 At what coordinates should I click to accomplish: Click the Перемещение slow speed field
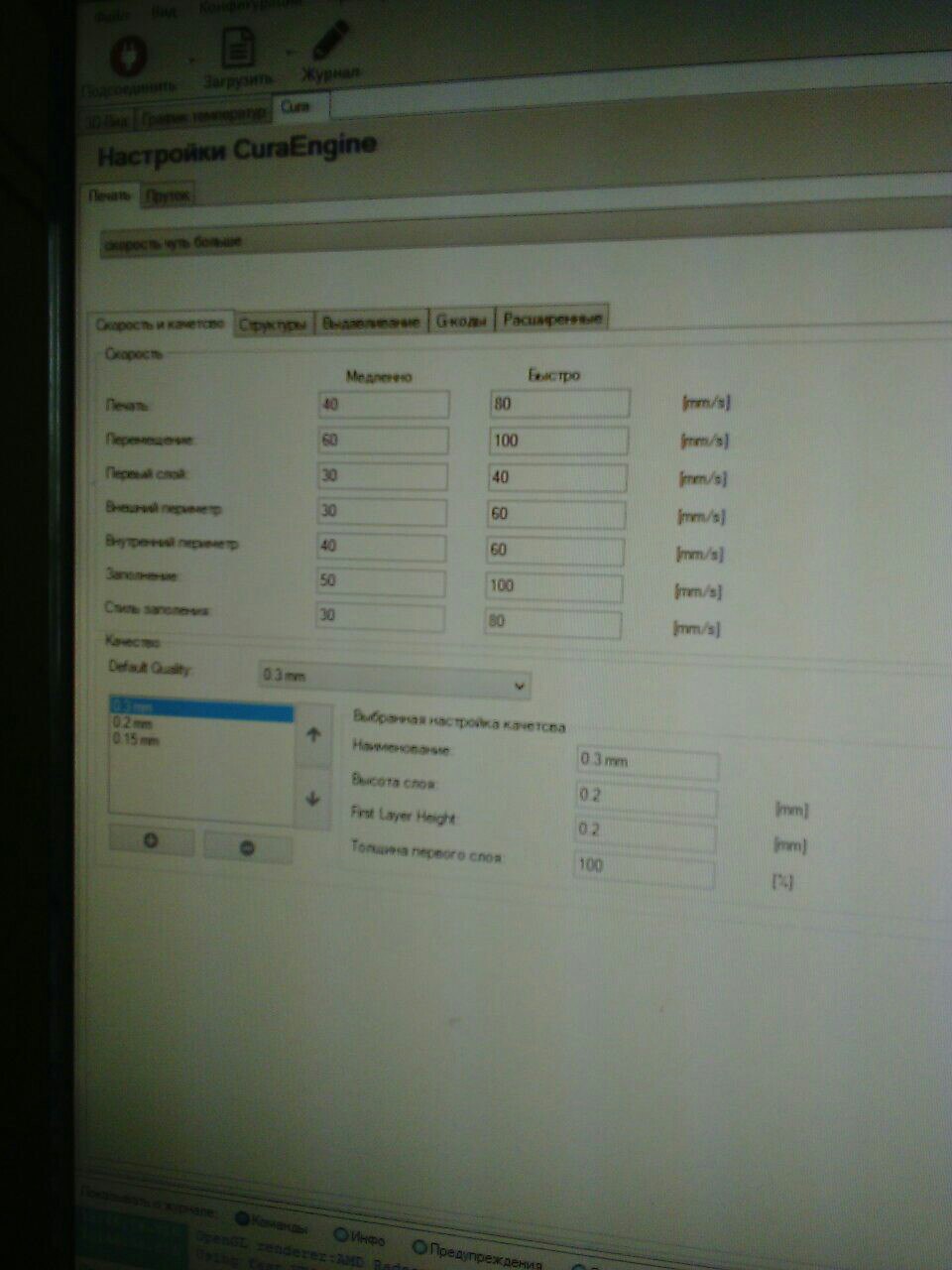click(383, 441)
